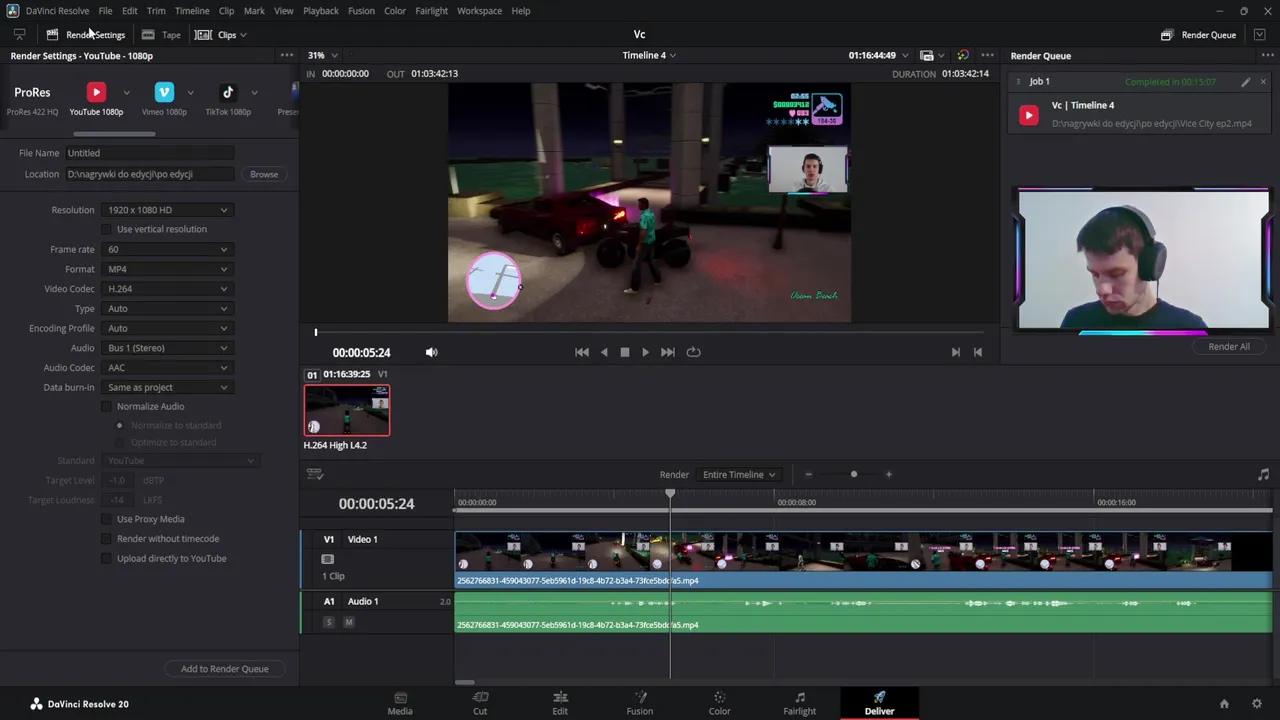
Task: Open the Timeline menu
Action: point(192,11)
